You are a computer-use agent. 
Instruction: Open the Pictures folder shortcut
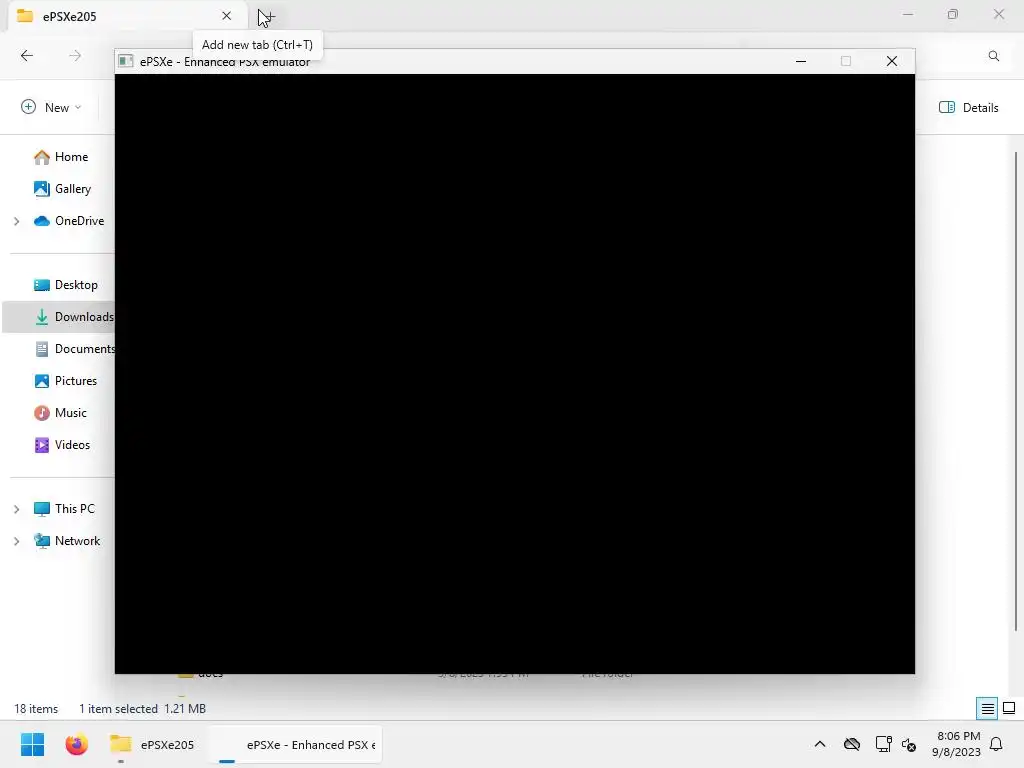(x=76, y=381)
